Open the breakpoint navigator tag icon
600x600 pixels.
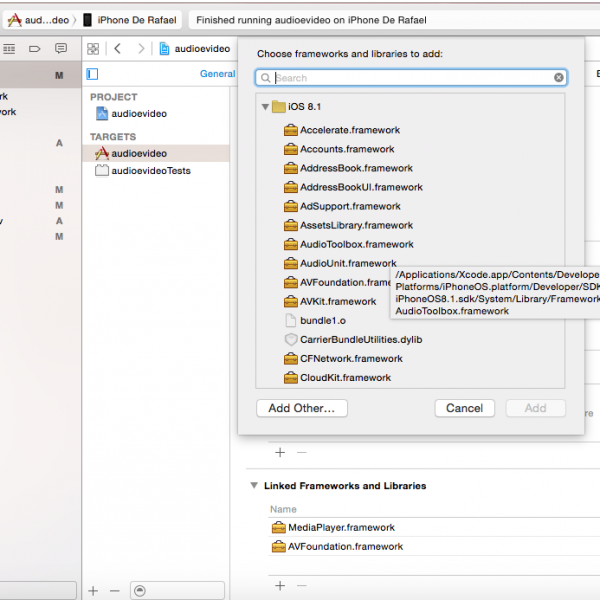pyautogui.click(x=34, y=49)
